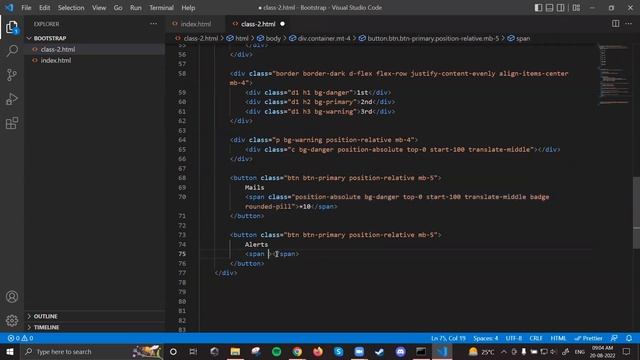Image resolution: width=640 pixels, height=360 pixels.
Task: Open the Explorer view in activity bar
Action: 12,27
